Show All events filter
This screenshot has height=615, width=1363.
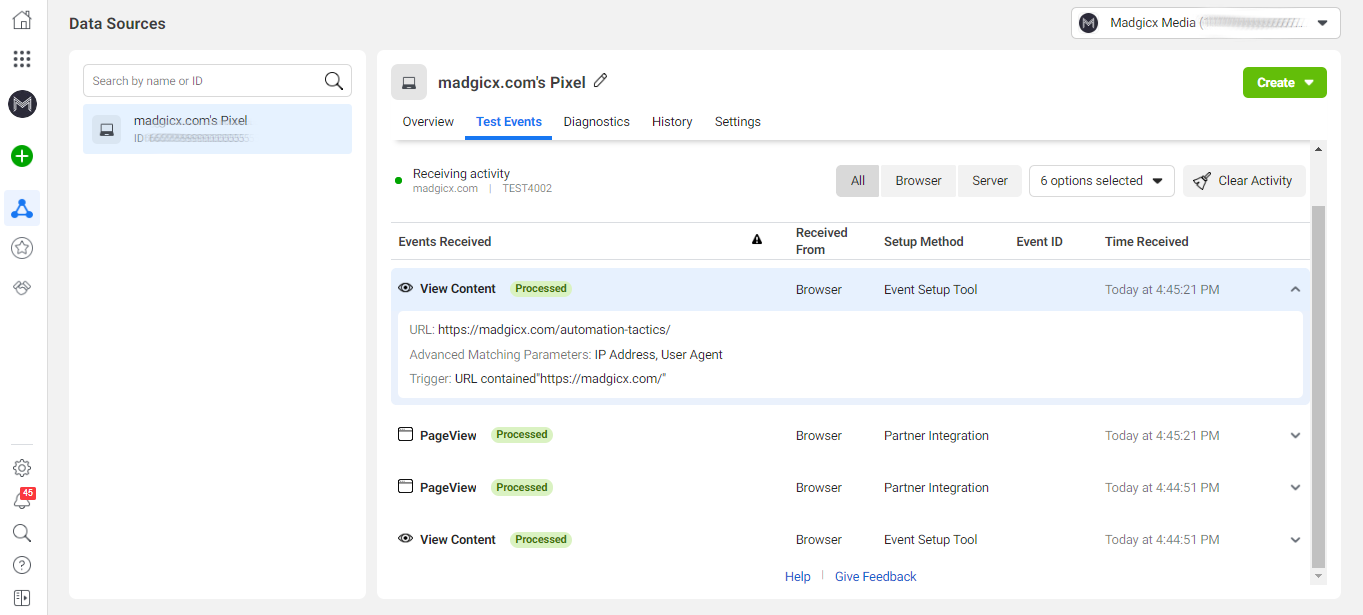click(858, 181)
